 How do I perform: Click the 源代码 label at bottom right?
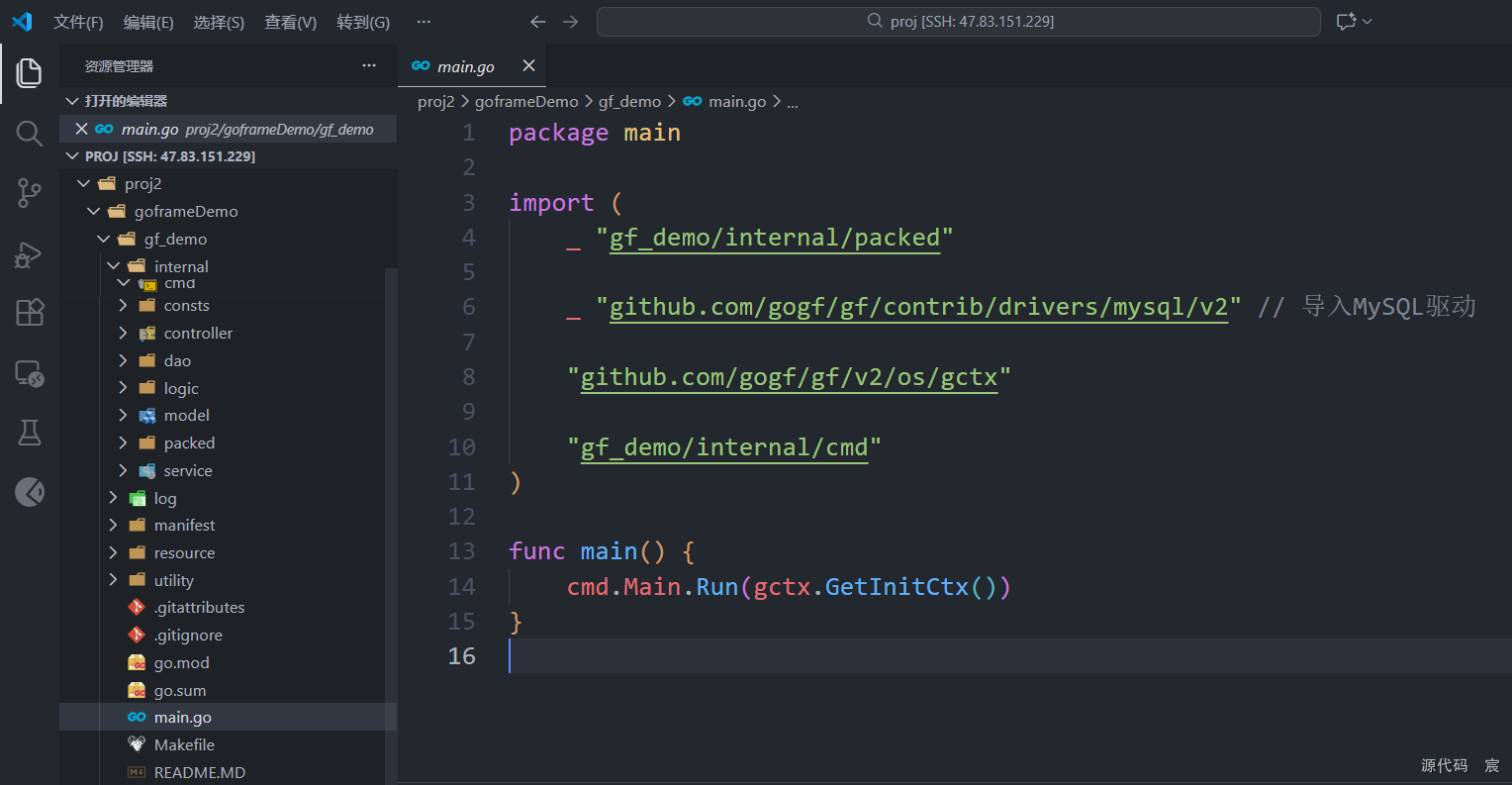tap(1445, 765)
